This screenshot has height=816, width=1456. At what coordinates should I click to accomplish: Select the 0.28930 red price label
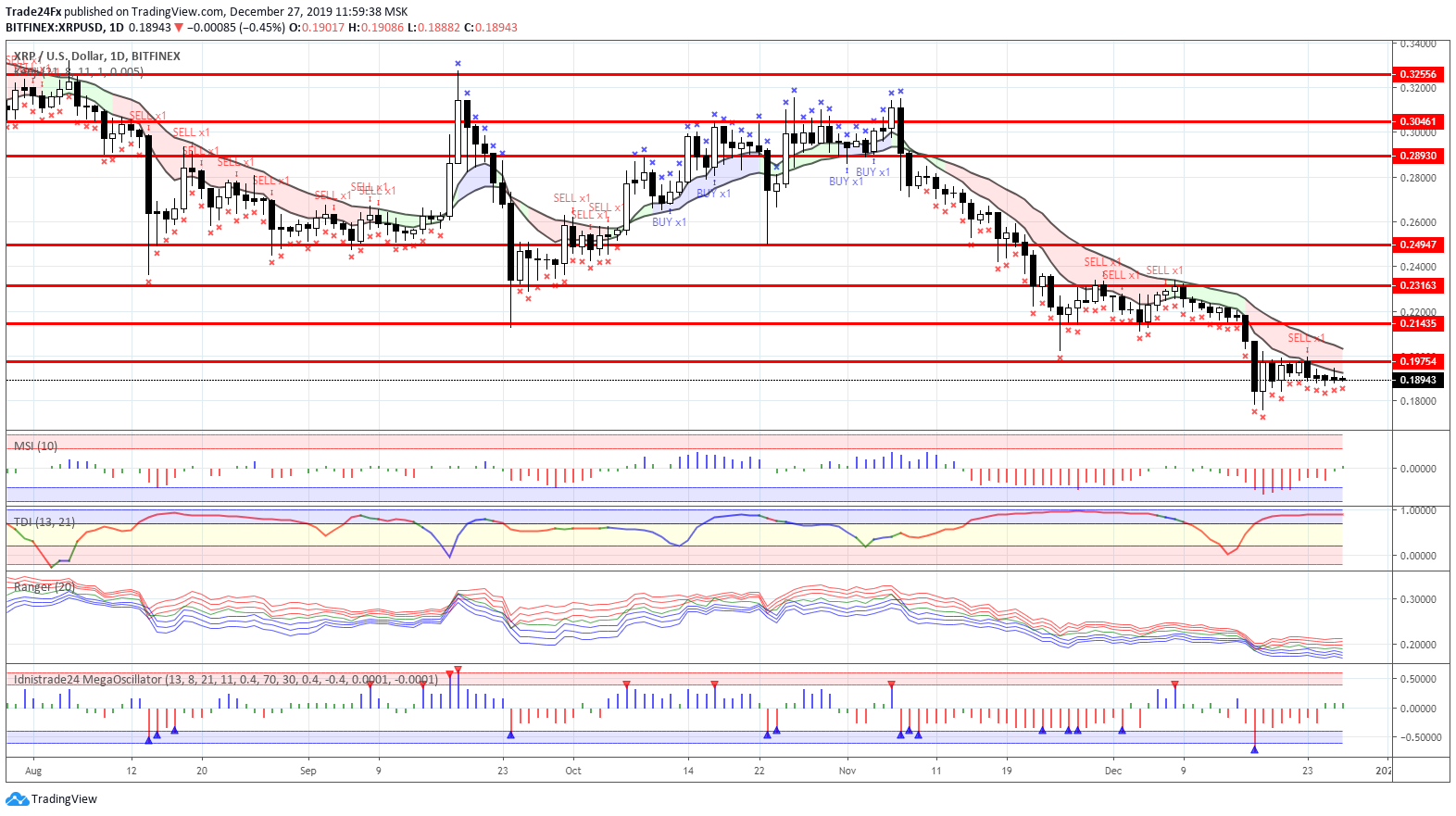pos(1418,156)
